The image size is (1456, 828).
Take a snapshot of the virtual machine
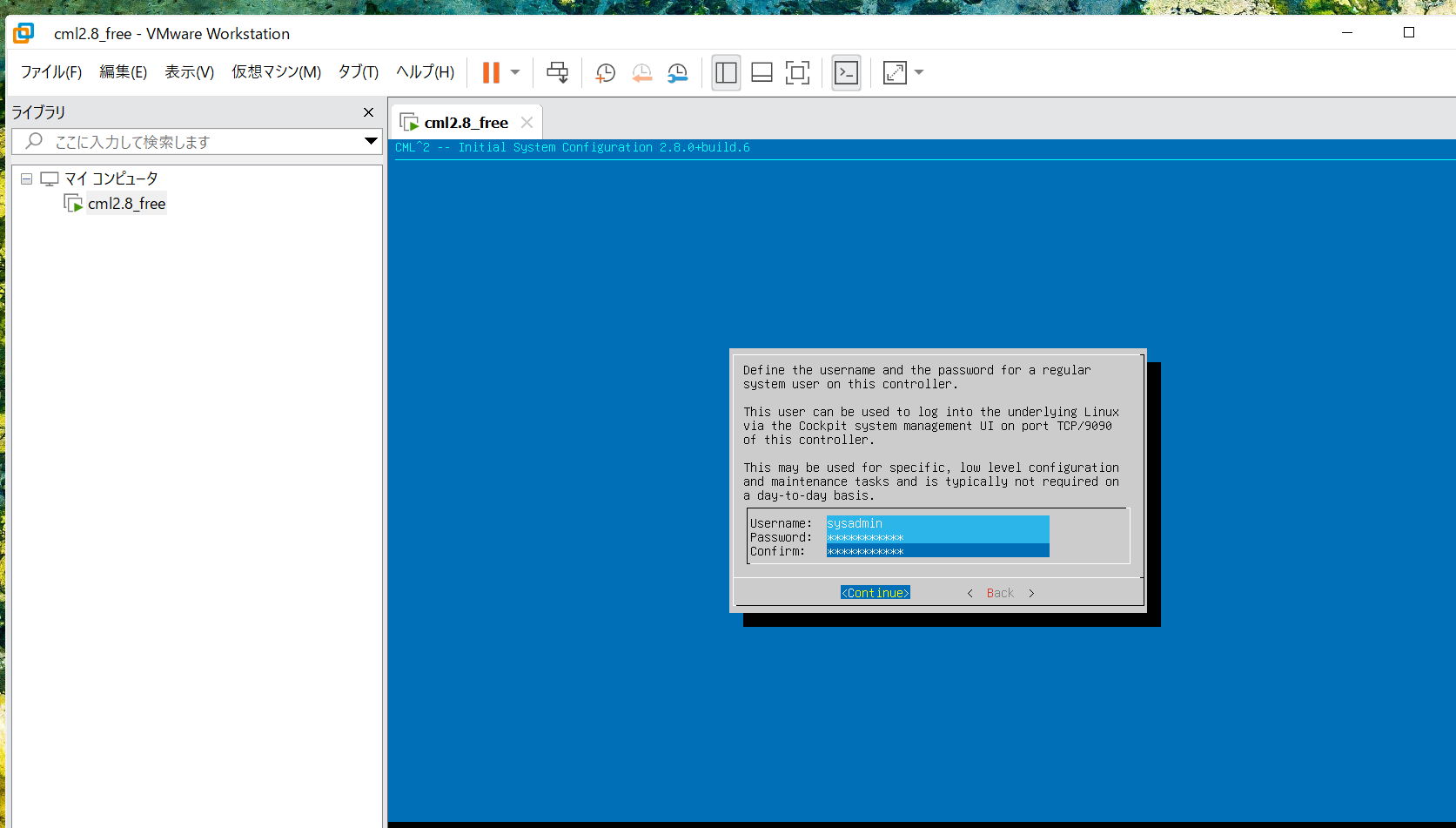605,72
